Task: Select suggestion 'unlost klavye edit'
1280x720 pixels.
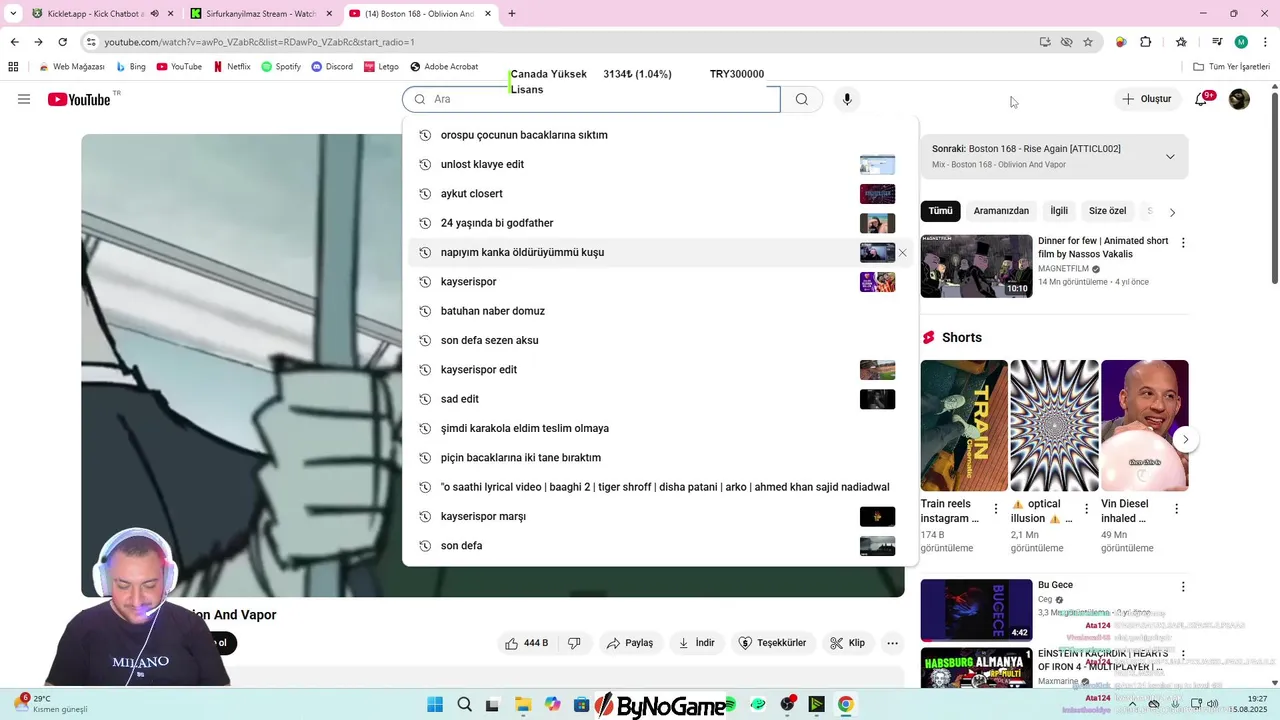Action: pyautogui.click(x=660, y=165)
